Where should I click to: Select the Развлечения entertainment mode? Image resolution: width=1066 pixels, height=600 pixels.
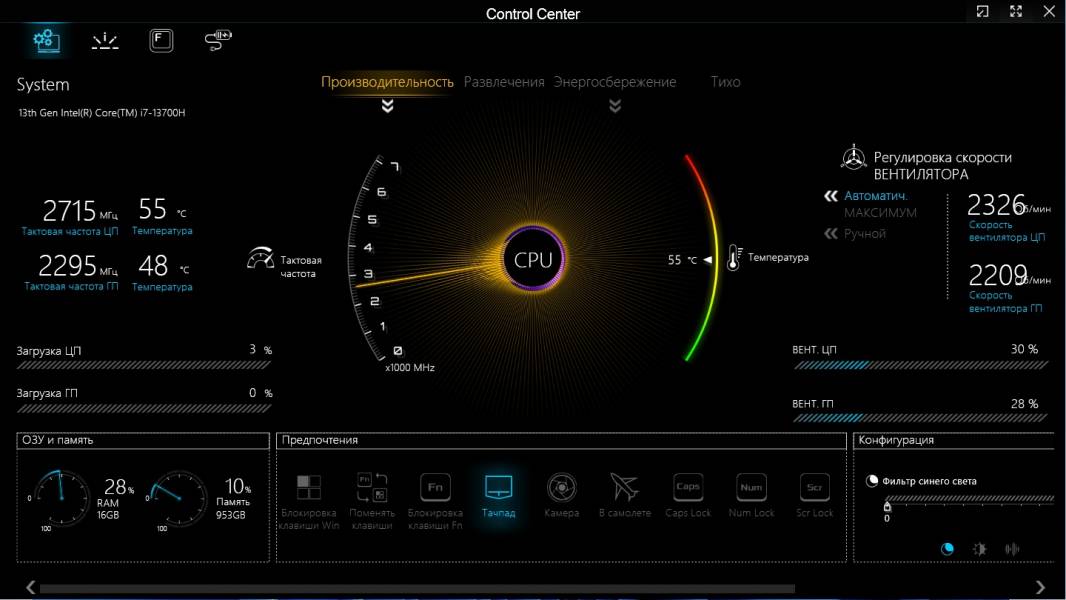pyautogui.click(x=504, y=82)
